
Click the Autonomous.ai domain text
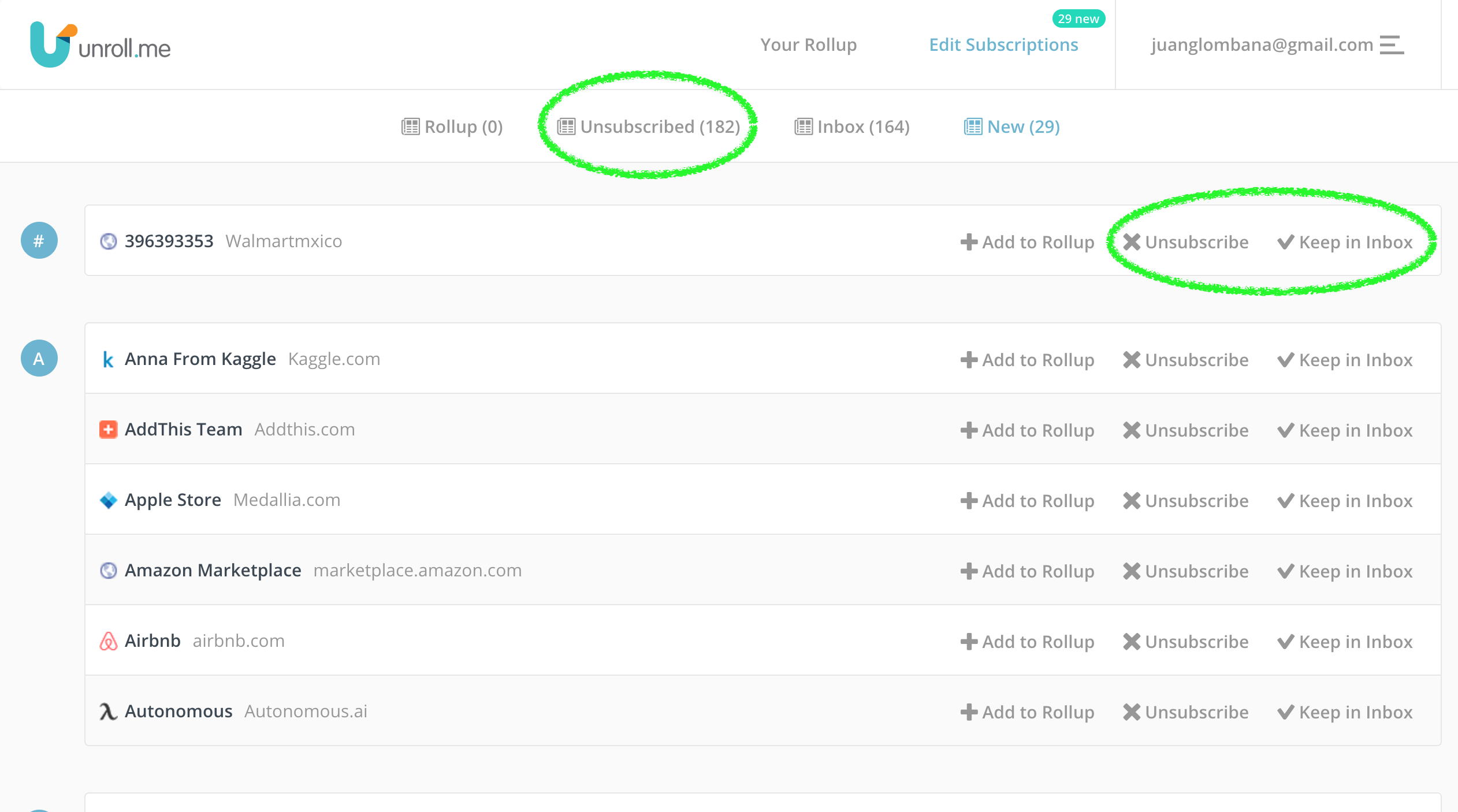click(x=306, y=711)
